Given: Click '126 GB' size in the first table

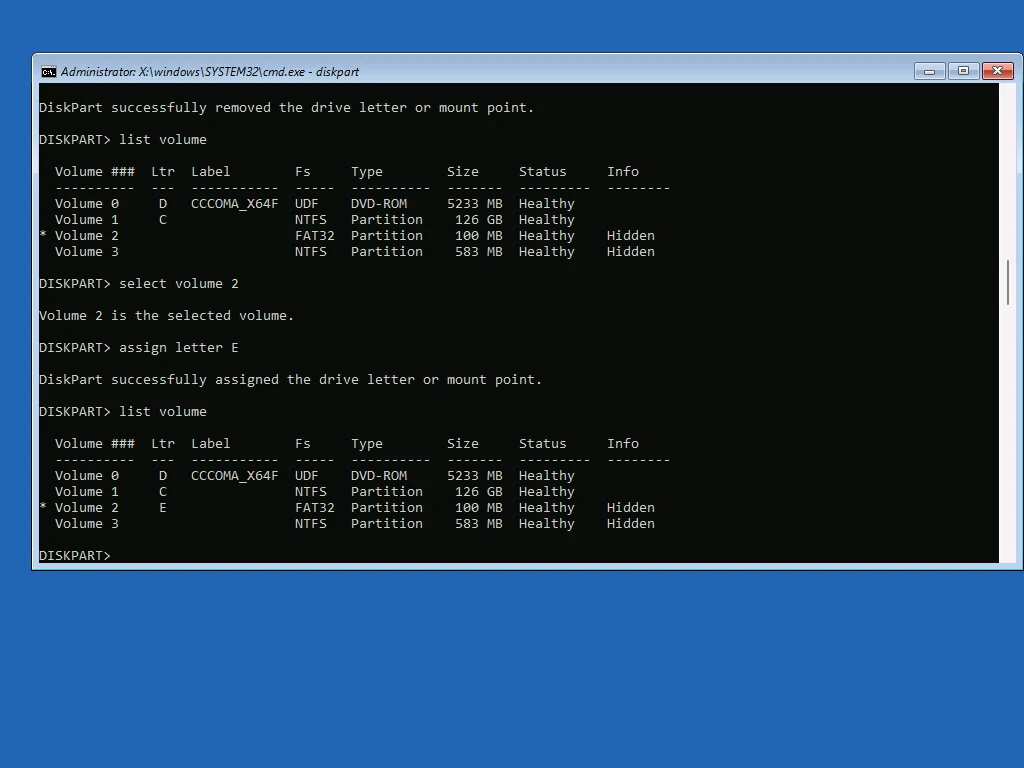Looking at the screenshot, I should (479, 219).
